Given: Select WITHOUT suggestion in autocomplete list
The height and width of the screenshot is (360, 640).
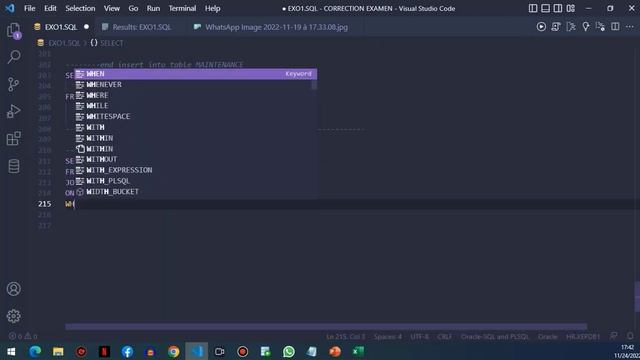Looking at the screenshot, I should [x=196, y=159].
